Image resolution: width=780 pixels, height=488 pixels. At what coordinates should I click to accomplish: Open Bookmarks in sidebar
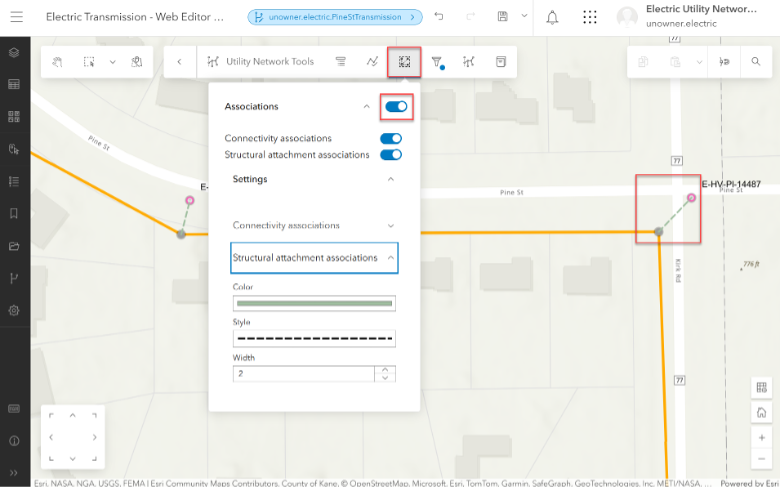coord(14,214)
